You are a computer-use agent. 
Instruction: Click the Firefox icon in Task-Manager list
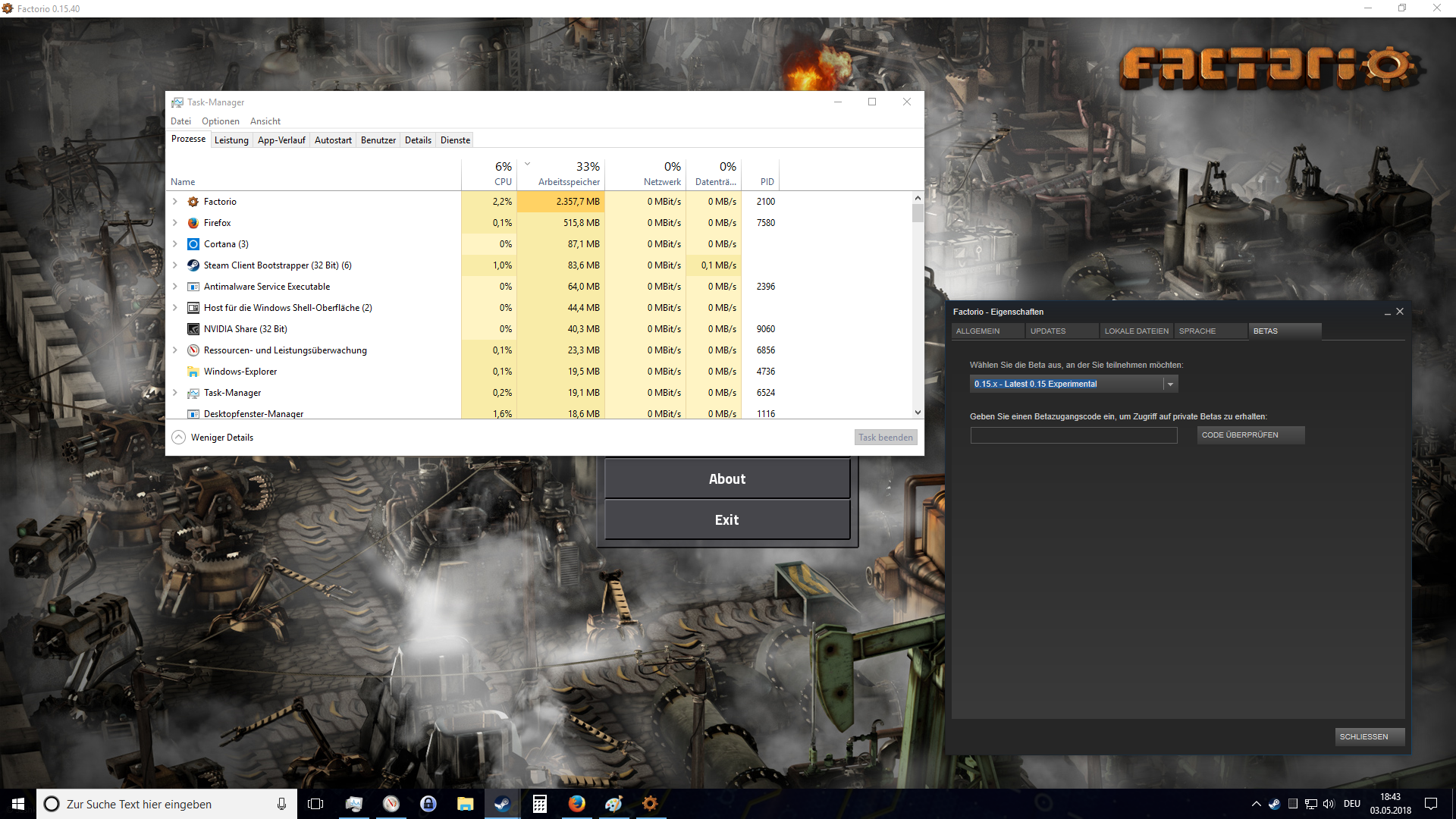(193, 223)
